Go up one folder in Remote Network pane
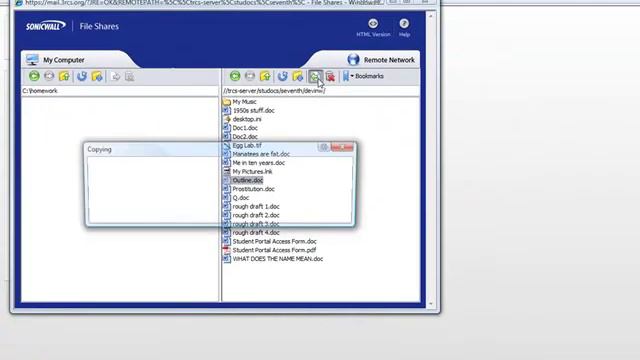The width and height of the screenshot is (640, 360). click(265, 76)
